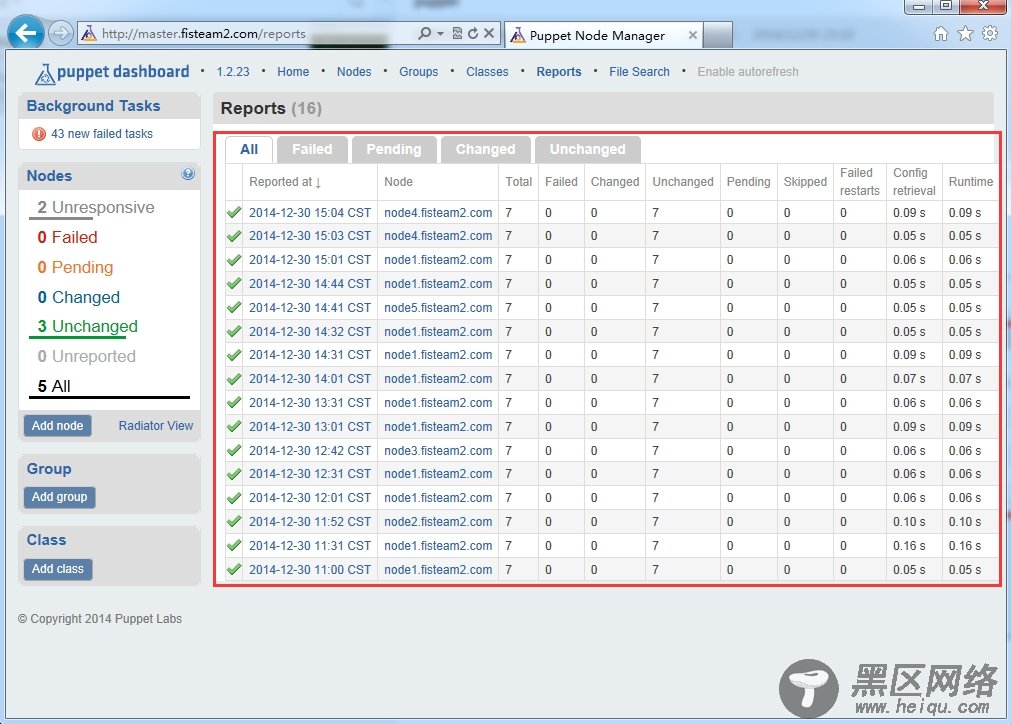Click the 0.16 s runtime value
Screen dimensions: 1011x724
pyautogui.click(x=965, y=546)
